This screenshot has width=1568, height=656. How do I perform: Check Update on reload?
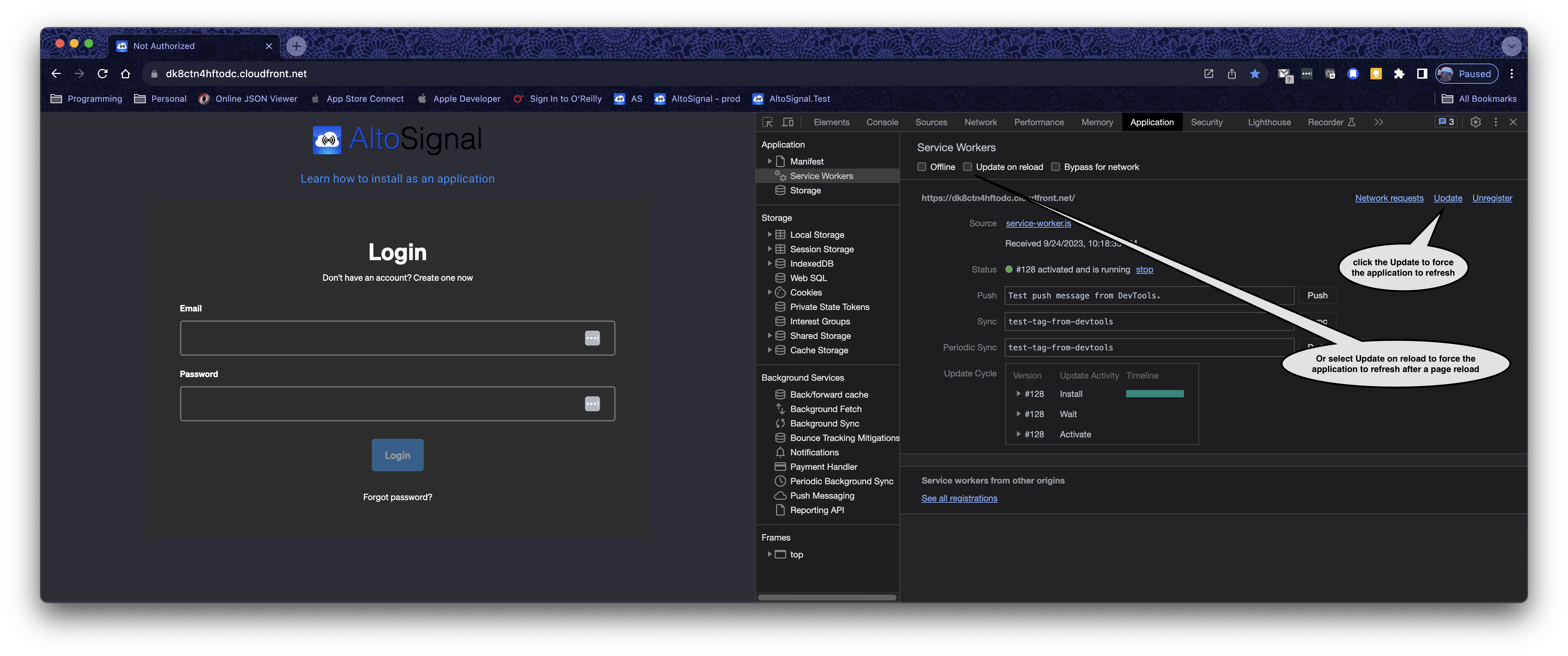click(x=967, y=167)
